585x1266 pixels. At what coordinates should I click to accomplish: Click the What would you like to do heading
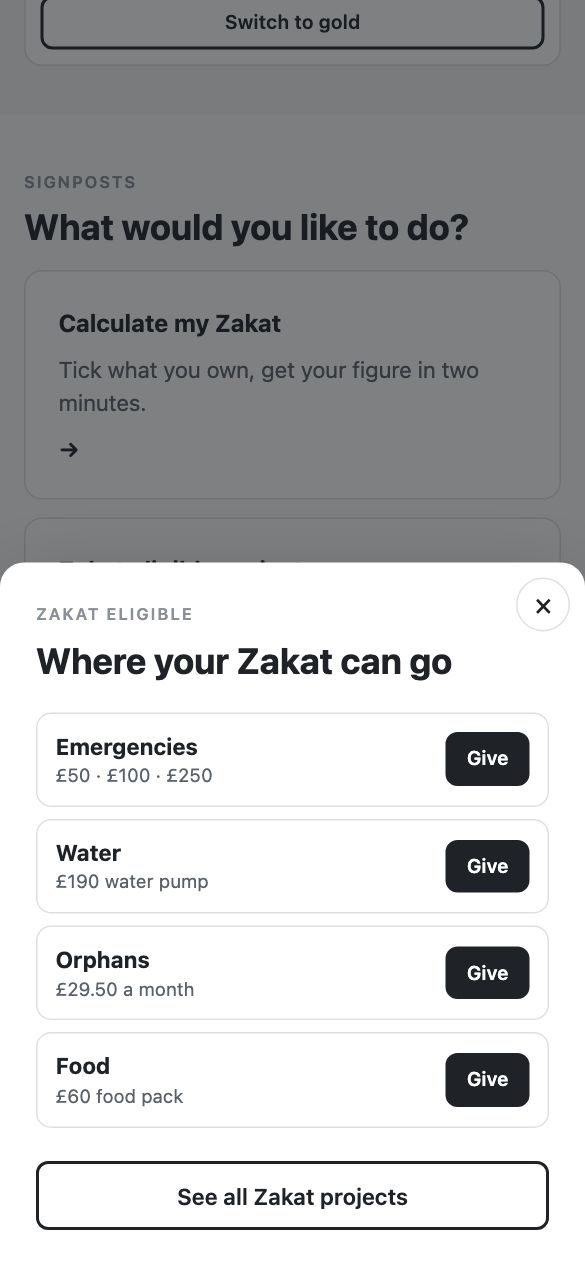246,228
